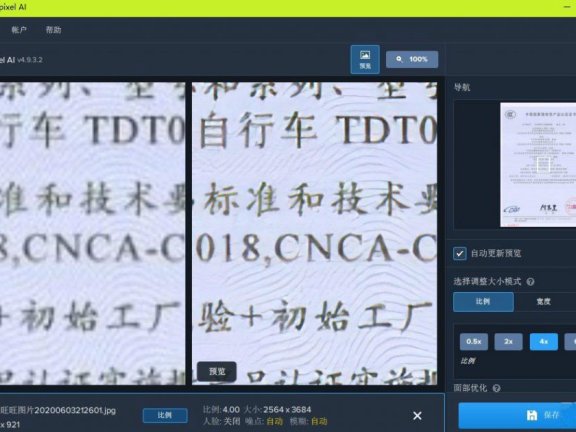The height and width of the screenshot is (432, 576).
Task: Open the 帐户 menu
Action: (19, 30)
